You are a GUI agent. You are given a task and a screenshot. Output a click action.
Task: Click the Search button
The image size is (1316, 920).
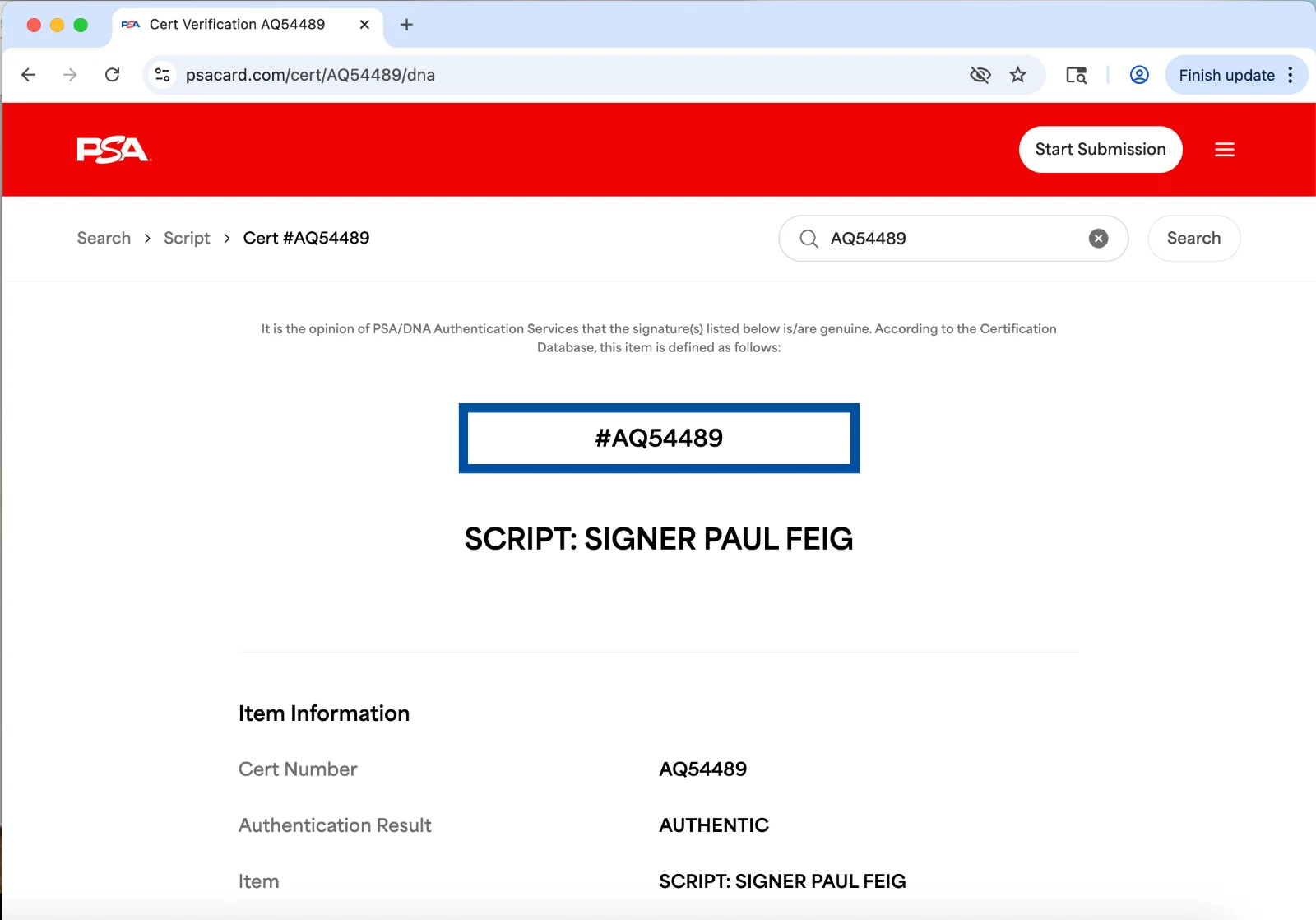1193,238
